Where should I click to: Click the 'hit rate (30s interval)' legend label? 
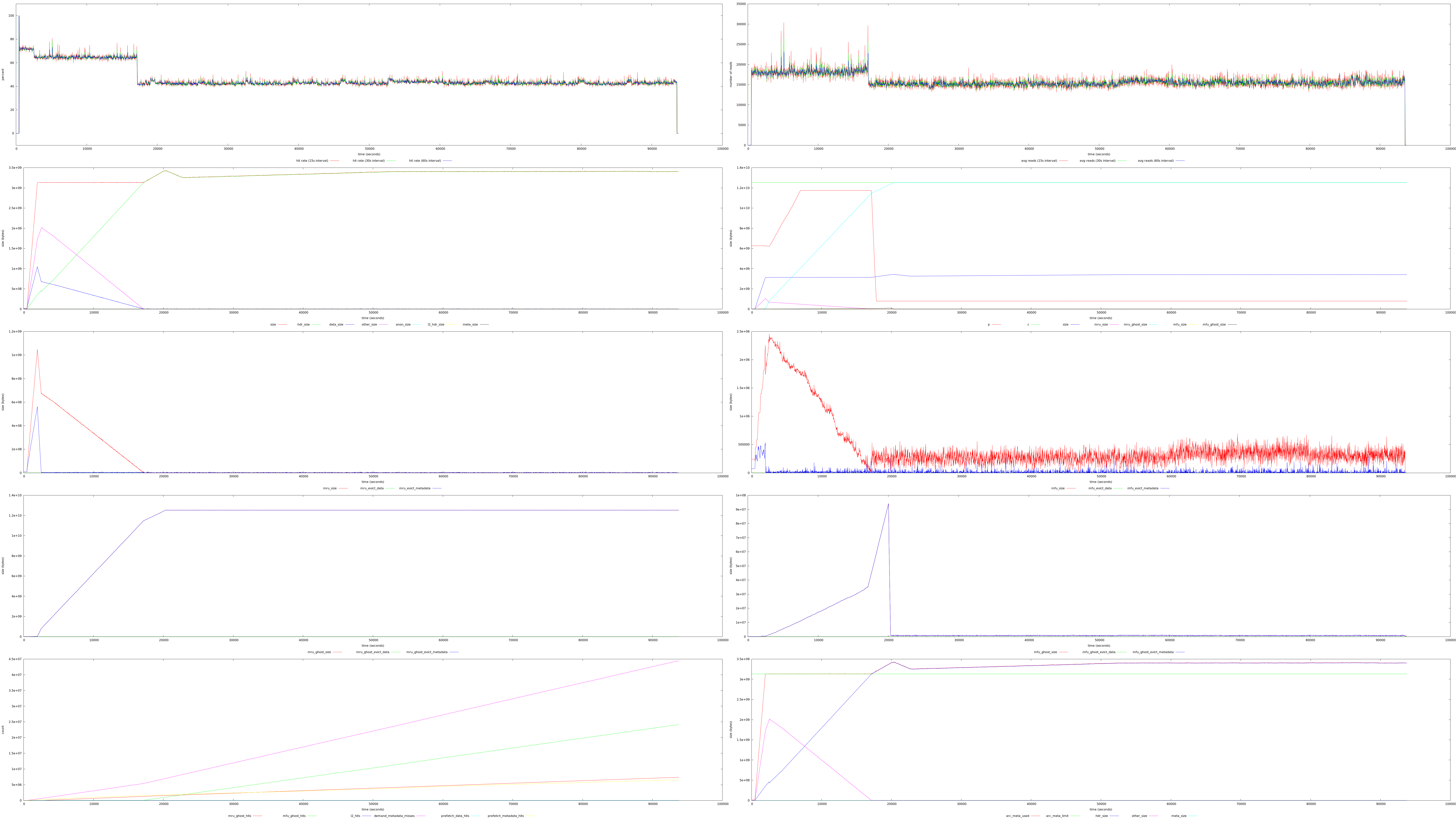point(369,161)
